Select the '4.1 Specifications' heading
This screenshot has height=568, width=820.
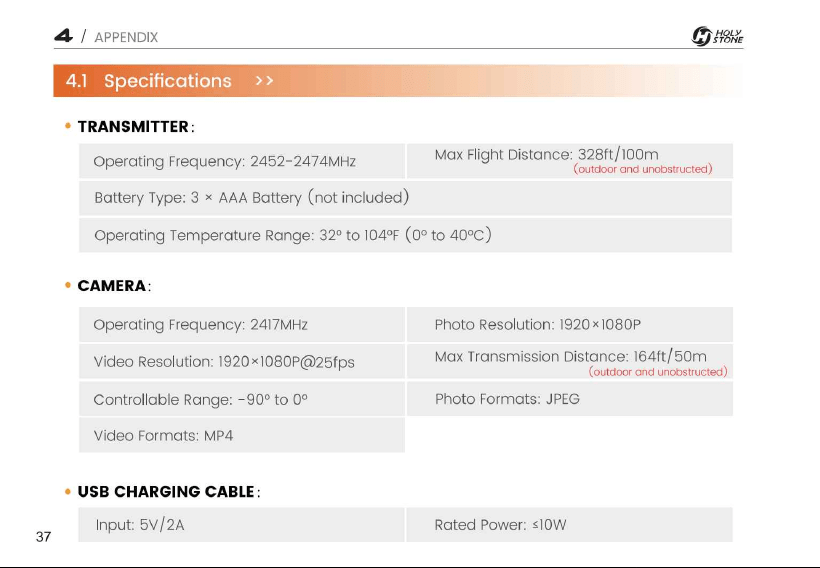tap(149, 81)
